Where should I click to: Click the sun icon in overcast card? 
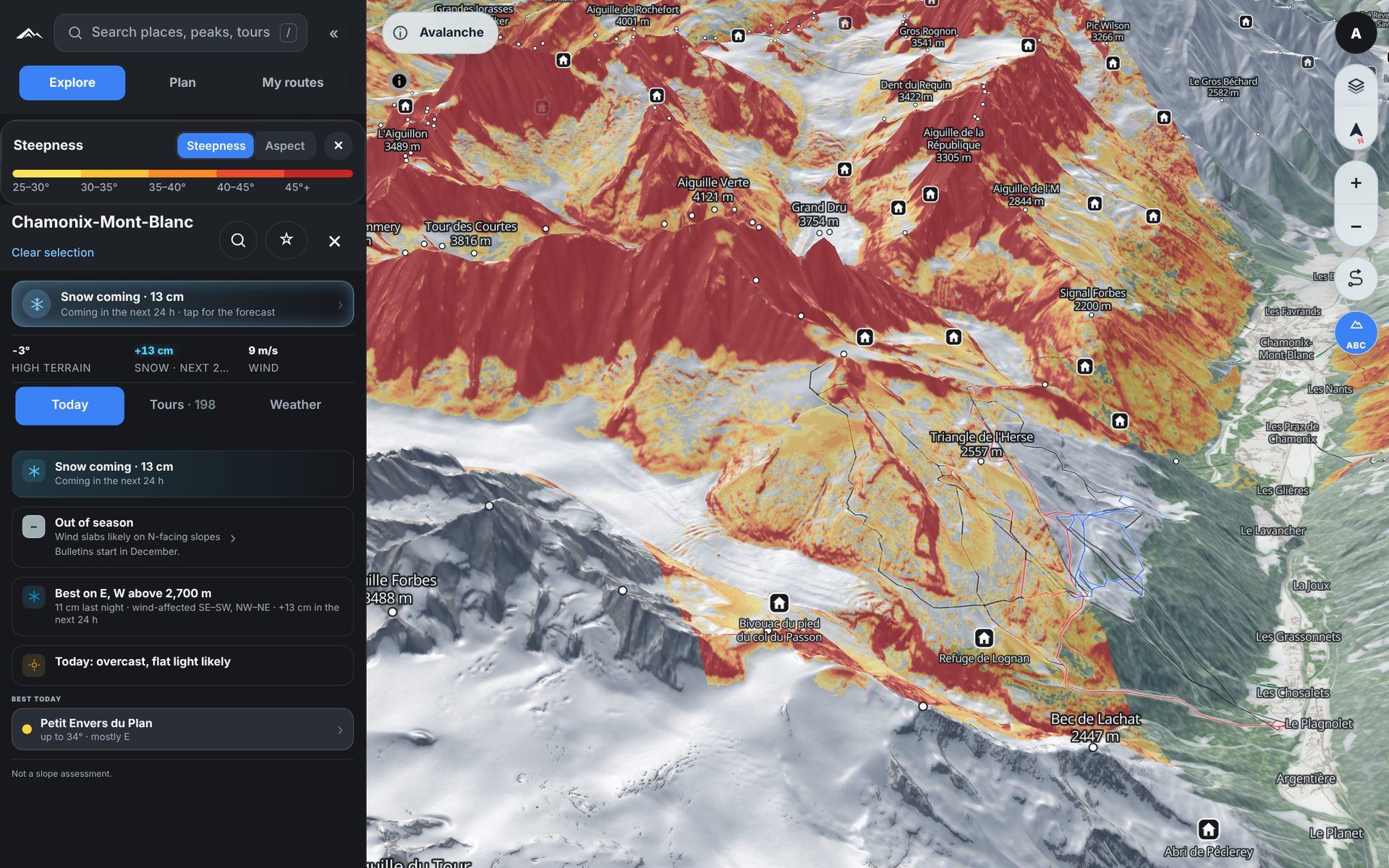coord(33,665)
